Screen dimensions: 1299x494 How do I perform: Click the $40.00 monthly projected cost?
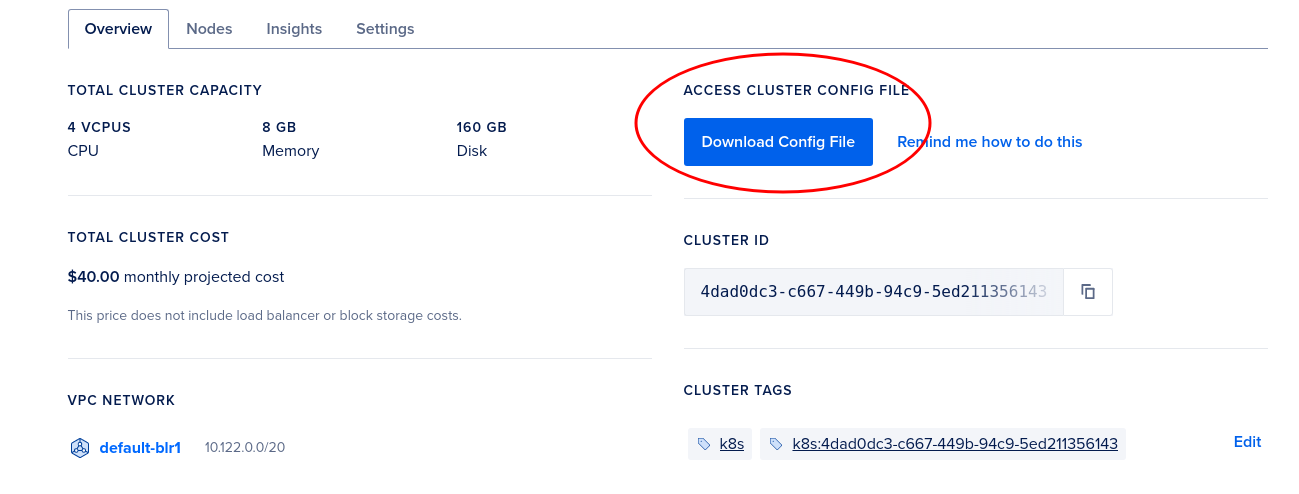94,277
